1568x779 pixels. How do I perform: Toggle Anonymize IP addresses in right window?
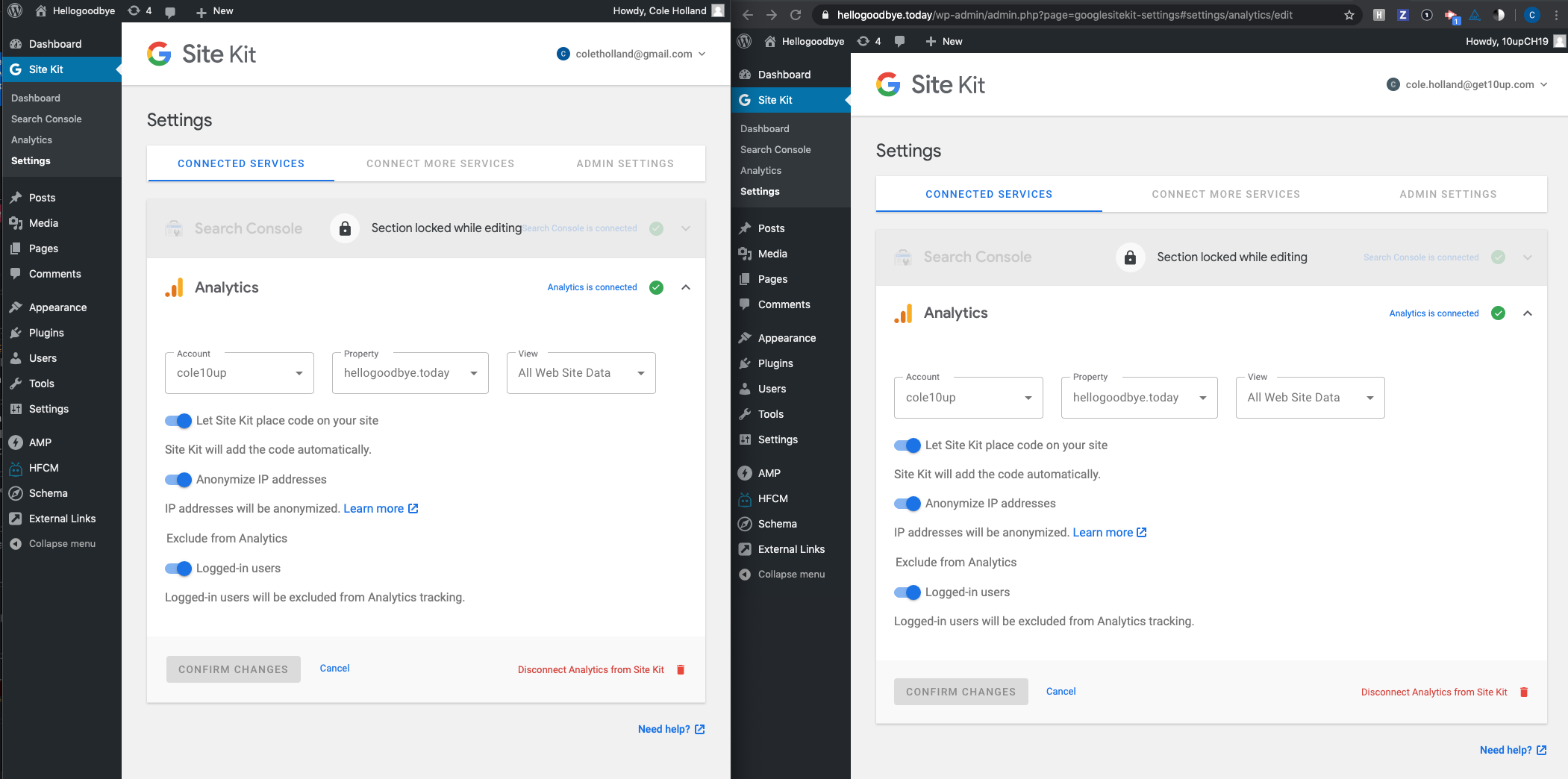pyautogui.click(x=908, y=504)
